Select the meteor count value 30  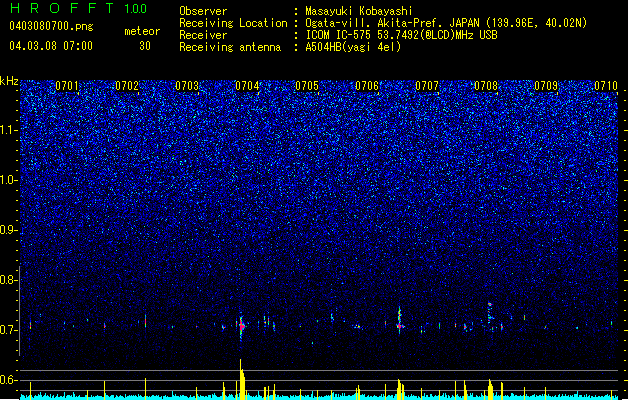[x=145, y=46]
